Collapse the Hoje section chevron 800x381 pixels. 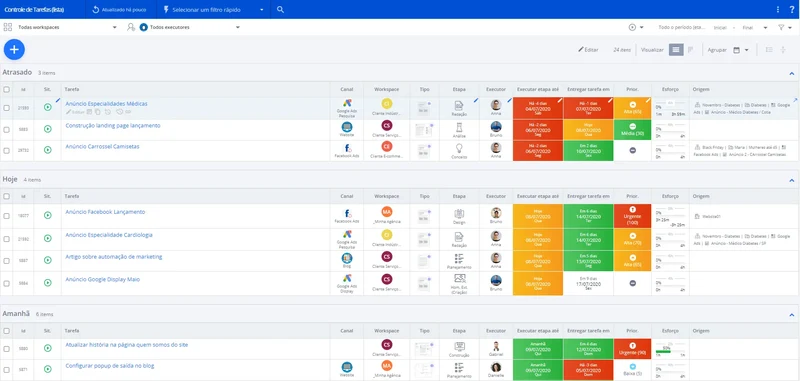[x=792, y=181]
